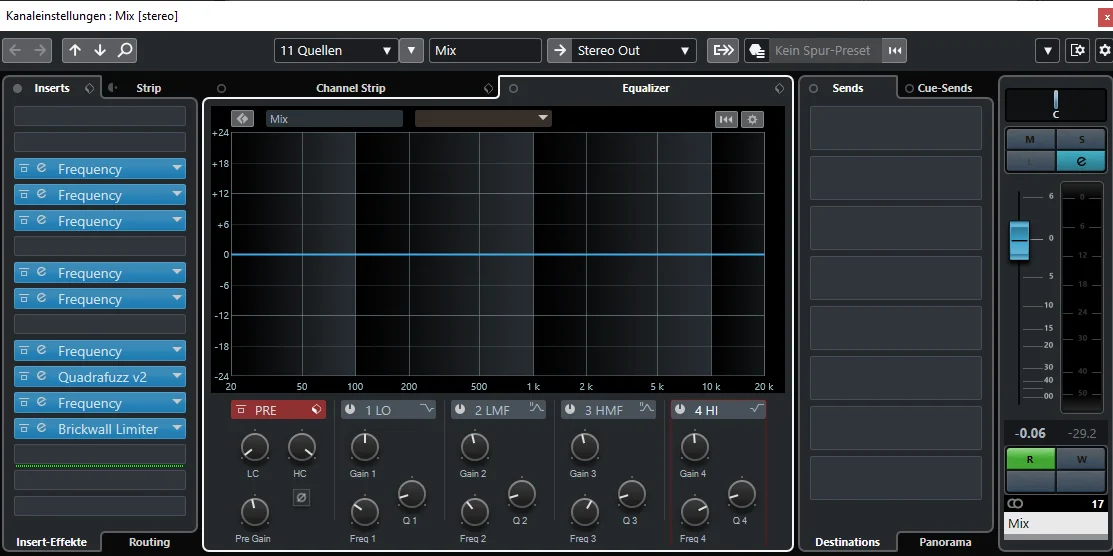Bypass the Sends via the tab circle

pos(813,89)
